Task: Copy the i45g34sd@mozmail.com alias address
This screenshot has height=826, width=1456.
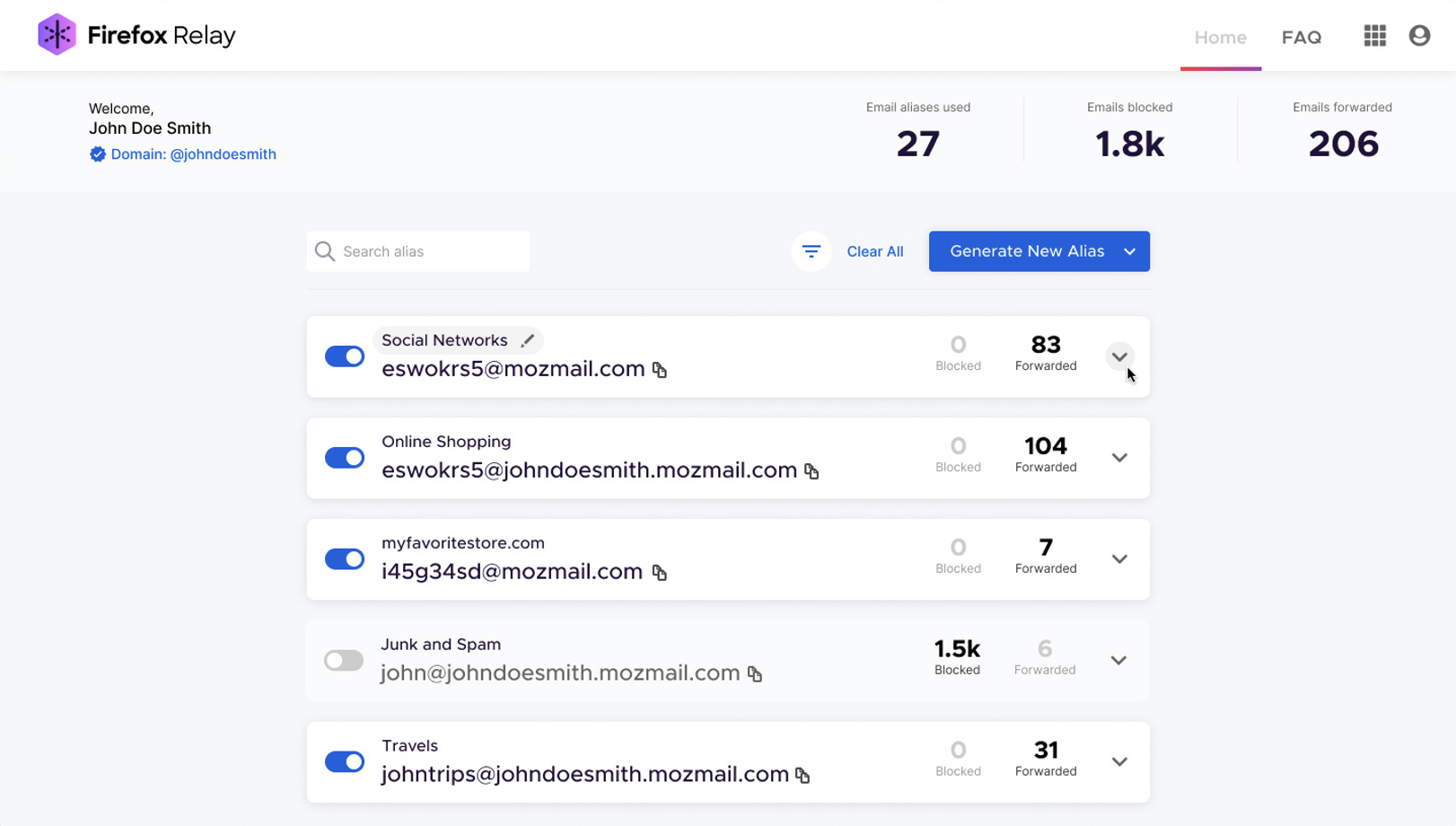Action: point(660,573)
